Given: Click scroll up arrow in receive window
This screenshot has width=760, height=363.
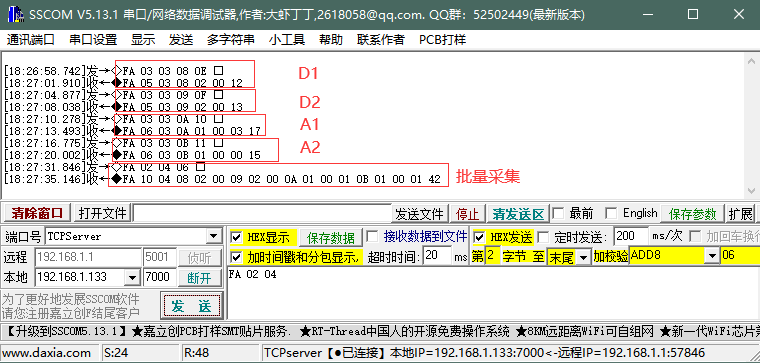Looking at the screenshot, I should click(x=751, y=61).
